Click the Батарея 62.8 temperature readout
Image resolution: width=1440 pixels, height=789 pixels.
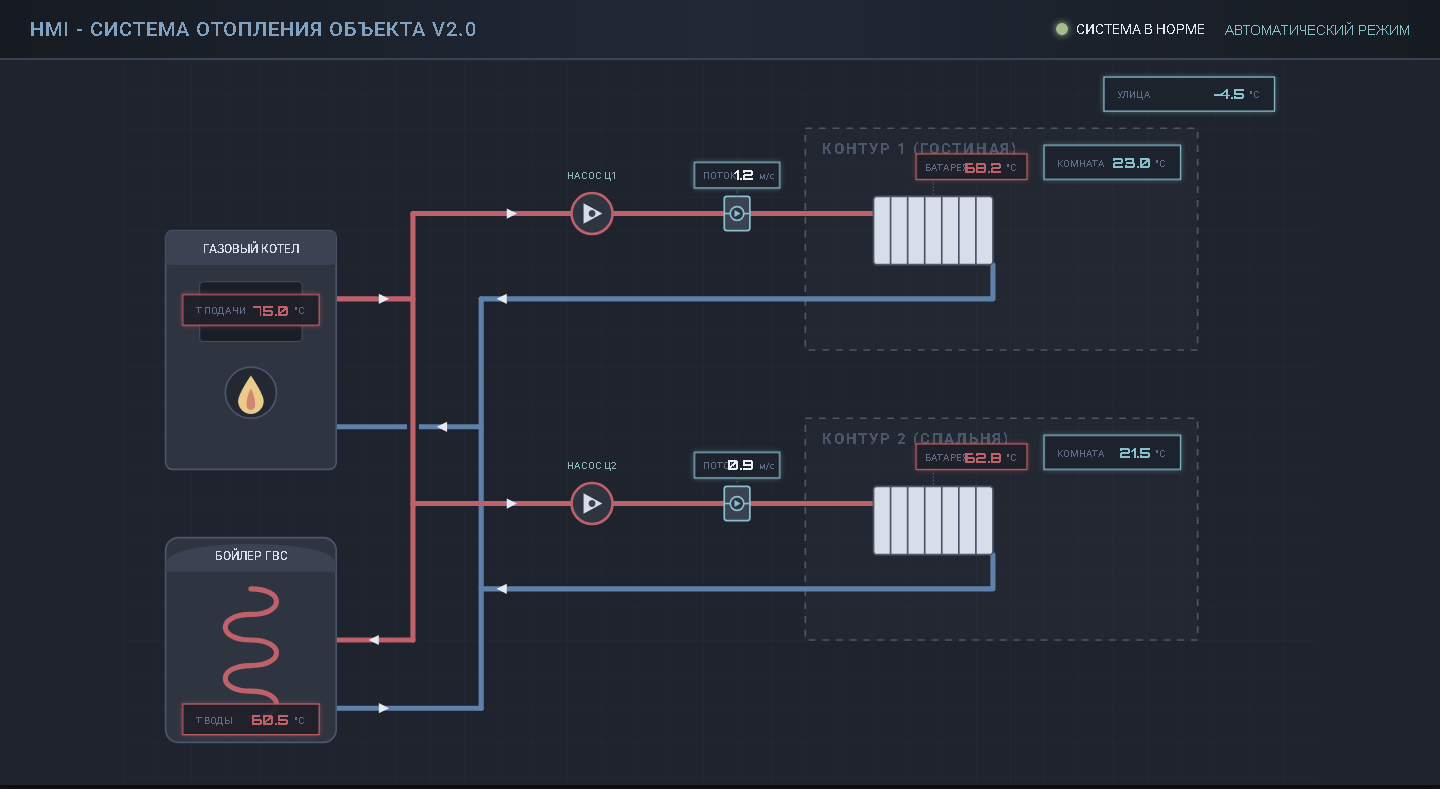[970, 457]
